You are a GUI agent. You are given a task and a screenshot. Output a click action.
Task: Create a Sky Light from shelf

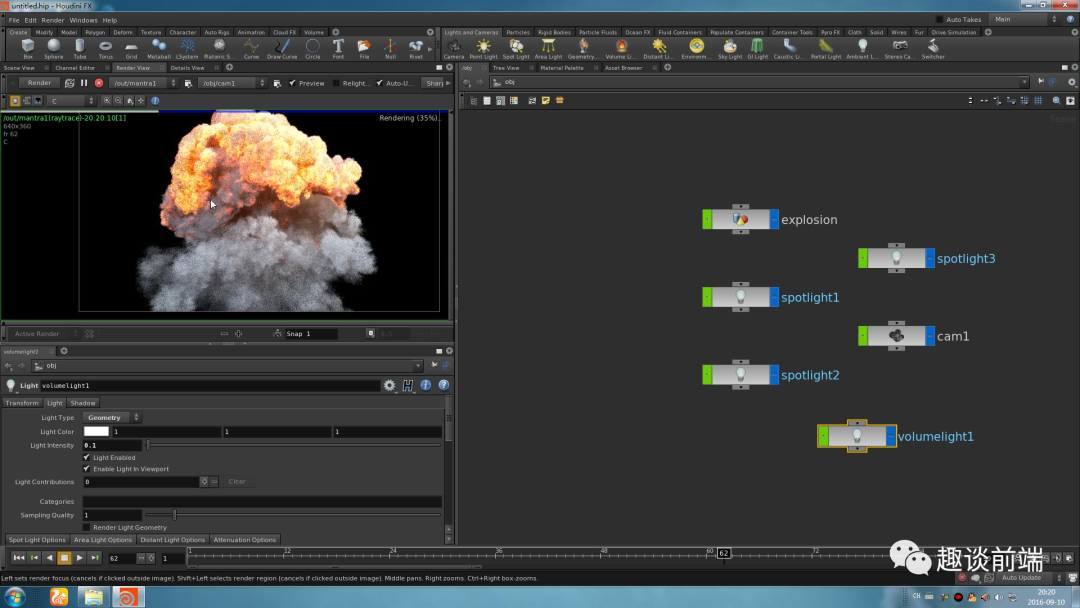[x=730, y=48]
